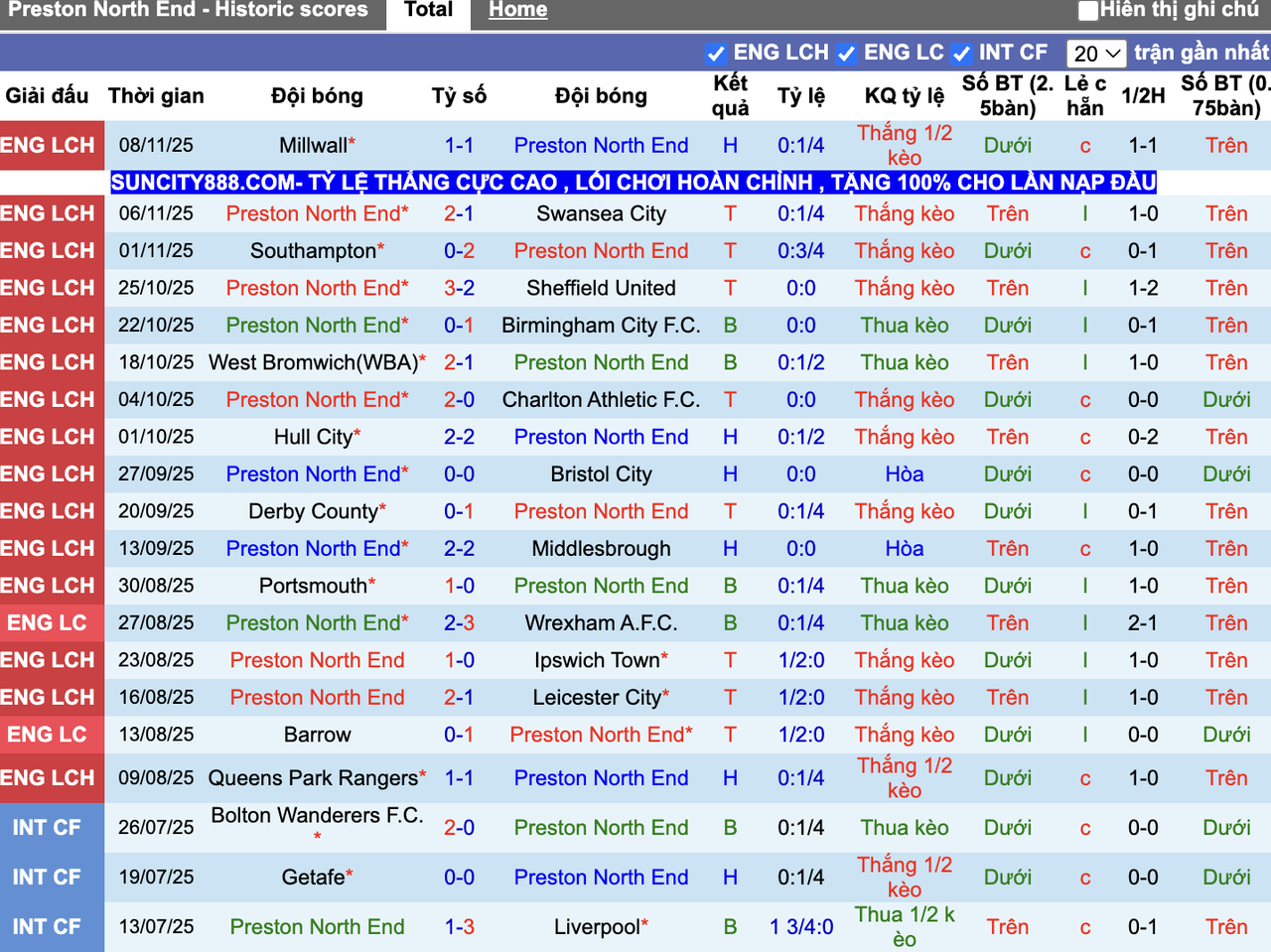Click Hòa result in Bristol City row
The image size is (1271, 952).
(x=904, y=475)
